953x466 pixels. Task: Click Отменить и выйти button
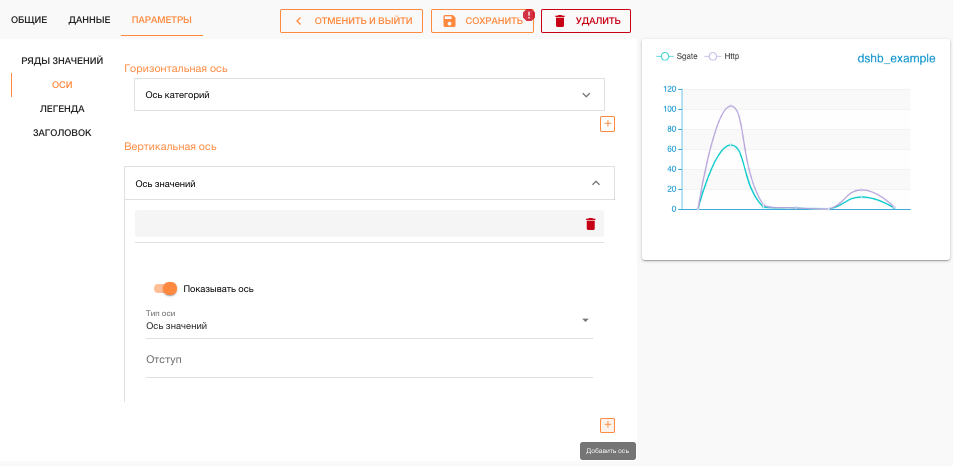point(352,21)
